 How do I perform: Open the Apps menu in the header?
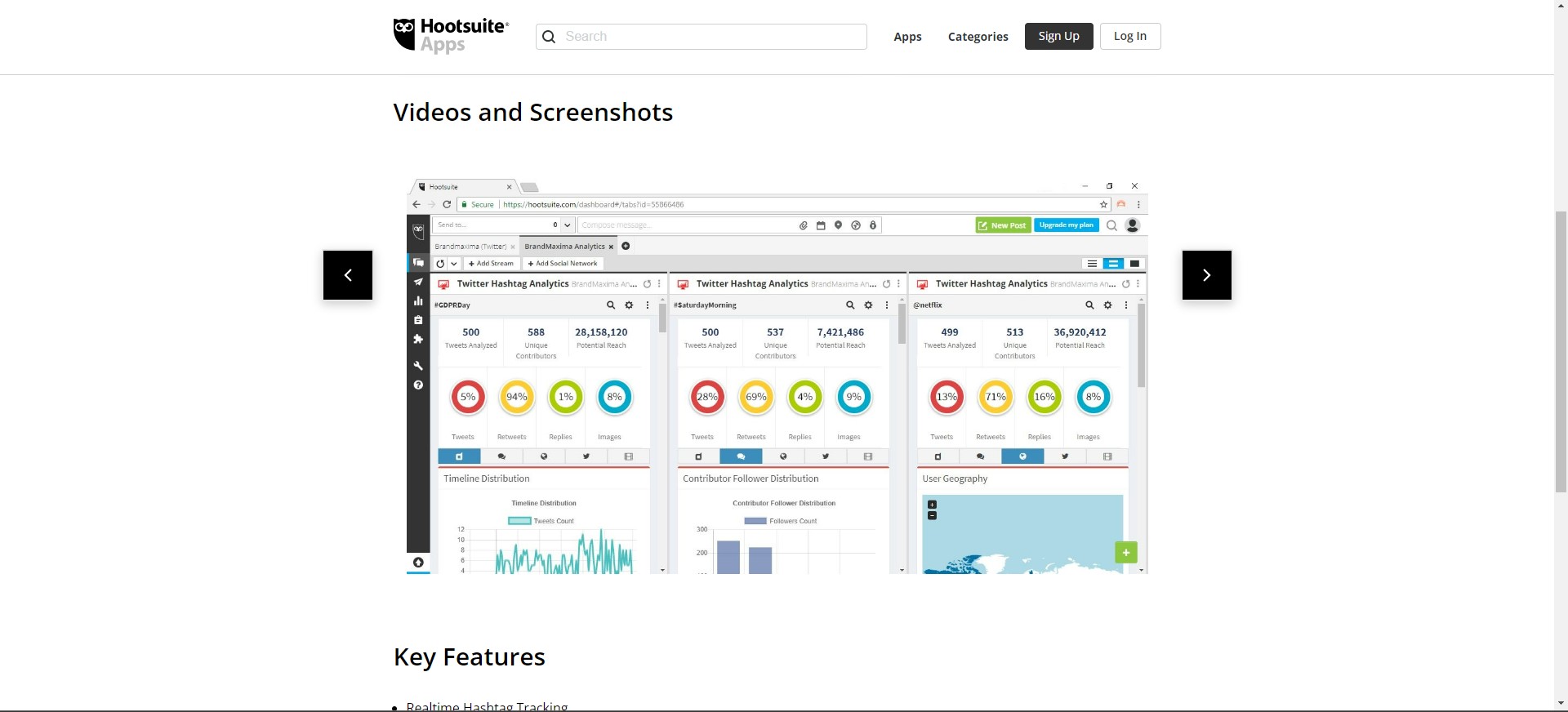pos(907,37)
